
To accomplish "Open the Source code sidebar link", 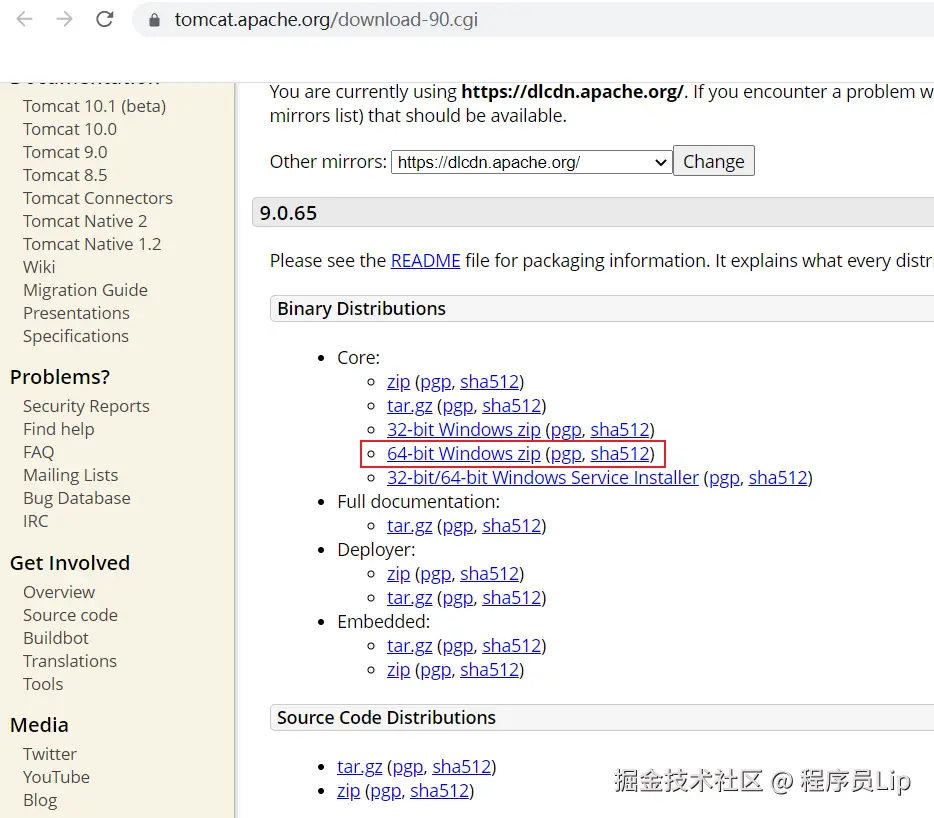I will pyautogui.click(x=70, y=615).
